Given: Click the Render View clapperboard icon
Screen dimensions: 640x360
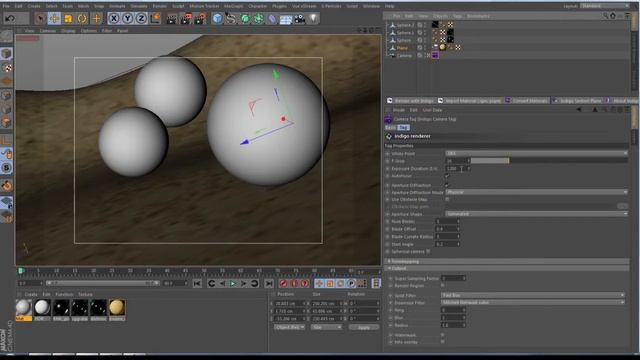Looking at the screenshot, I should 172,18.
